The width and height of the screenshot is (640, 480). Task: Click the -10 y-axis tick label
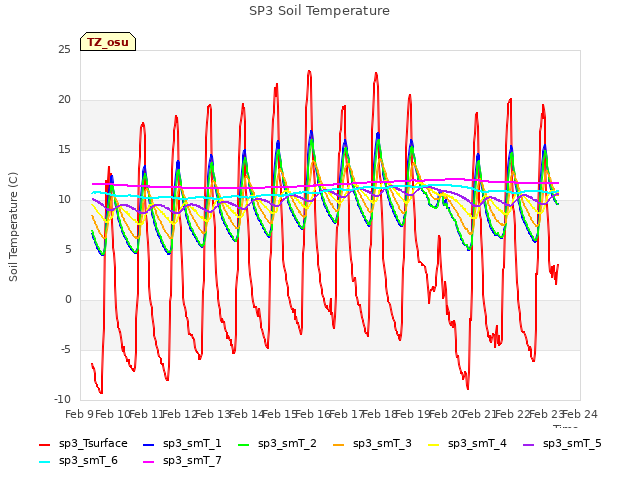click(x=63, y=400)
